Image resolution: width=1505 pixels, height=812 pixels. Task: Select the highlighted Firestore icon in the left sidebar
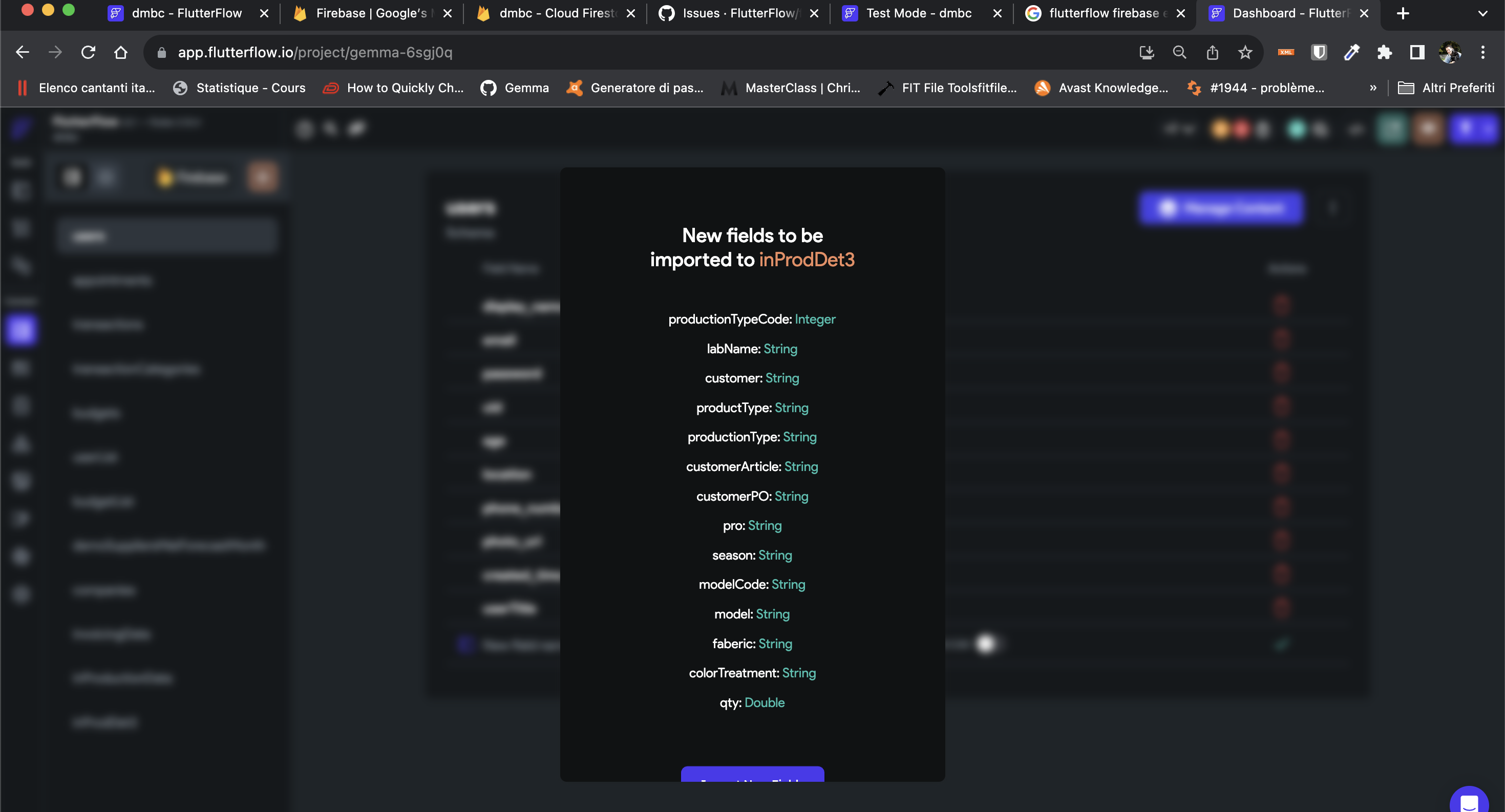(21, 330)
